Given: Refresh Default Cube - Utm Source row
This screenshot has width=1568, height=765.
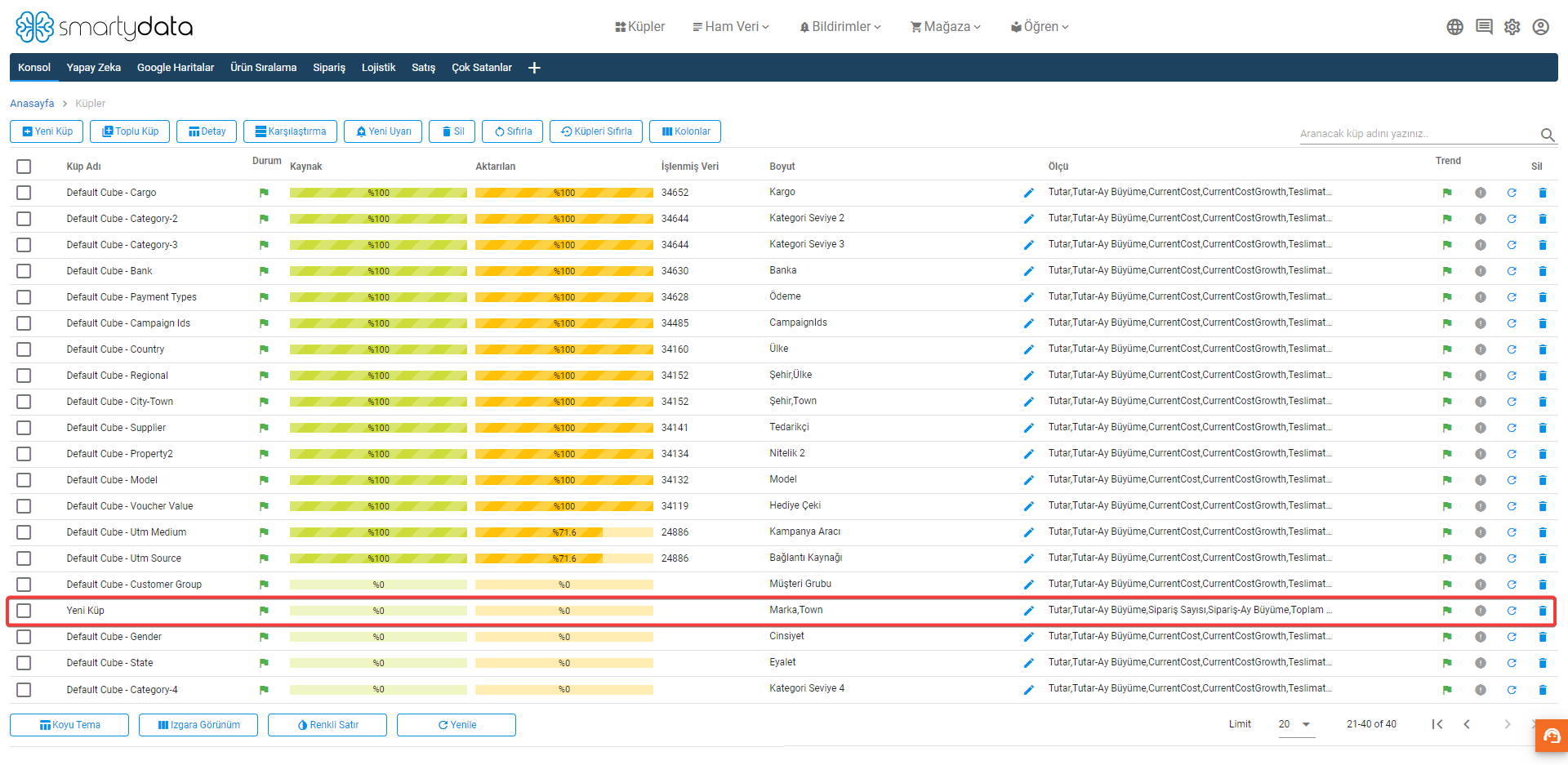Looking at the screenshot, I should click(1512, 558).
